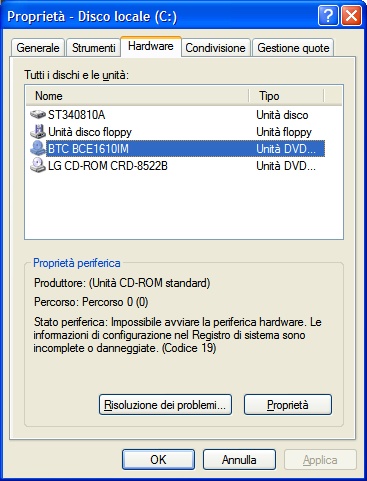
Task: Confirm with the OK button
Action: pos(158,460)
